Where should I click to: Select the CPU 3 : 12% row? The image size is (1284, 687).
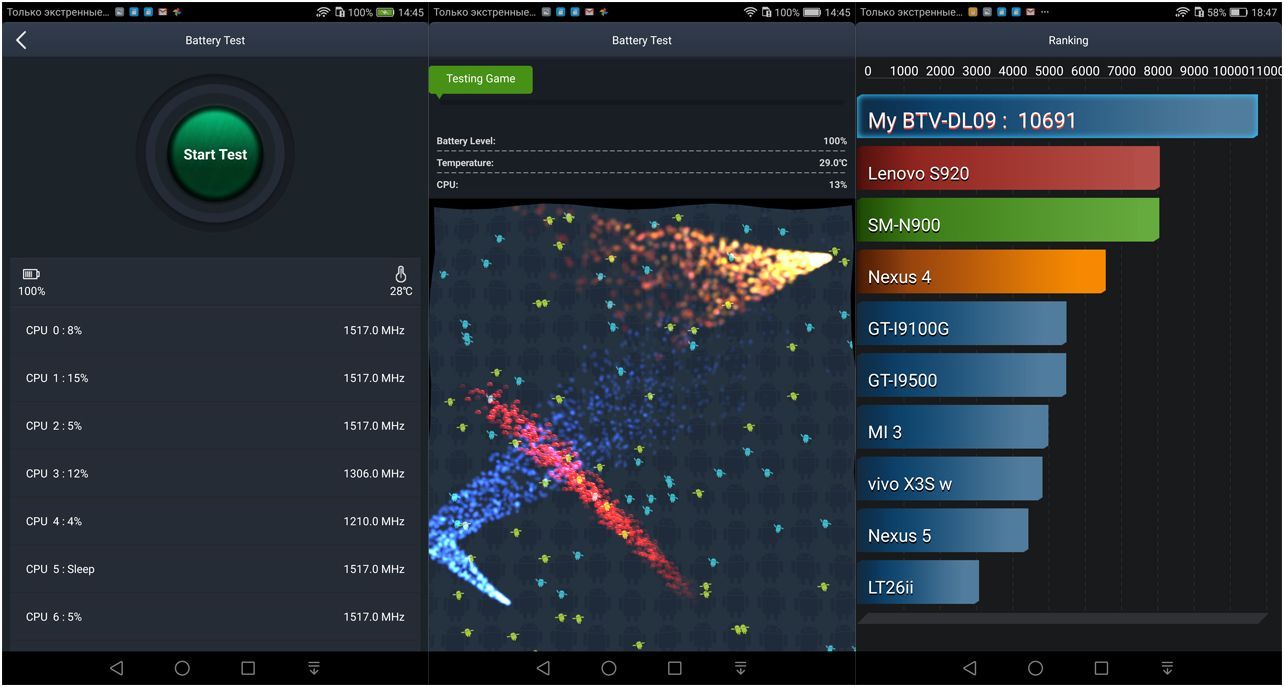tap(215, 474)
